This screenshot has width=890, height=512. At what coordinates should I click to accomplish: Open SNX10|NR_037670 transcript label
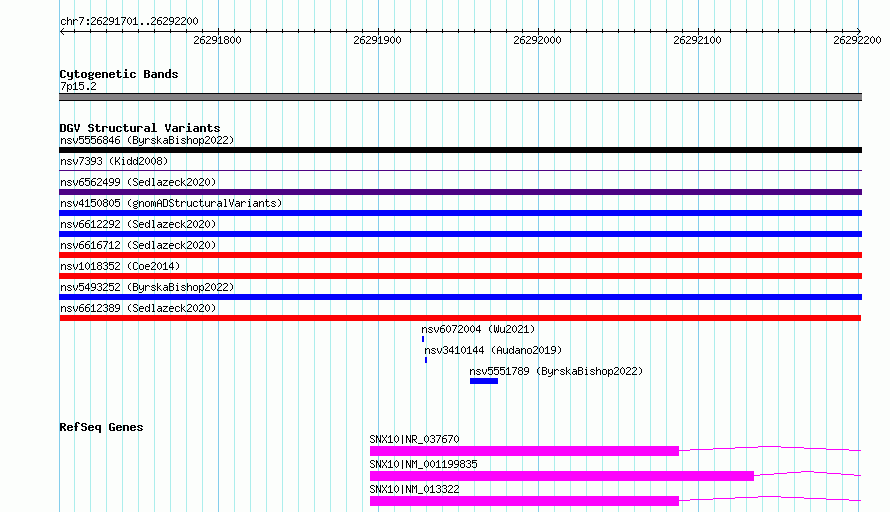pos(414,439)
